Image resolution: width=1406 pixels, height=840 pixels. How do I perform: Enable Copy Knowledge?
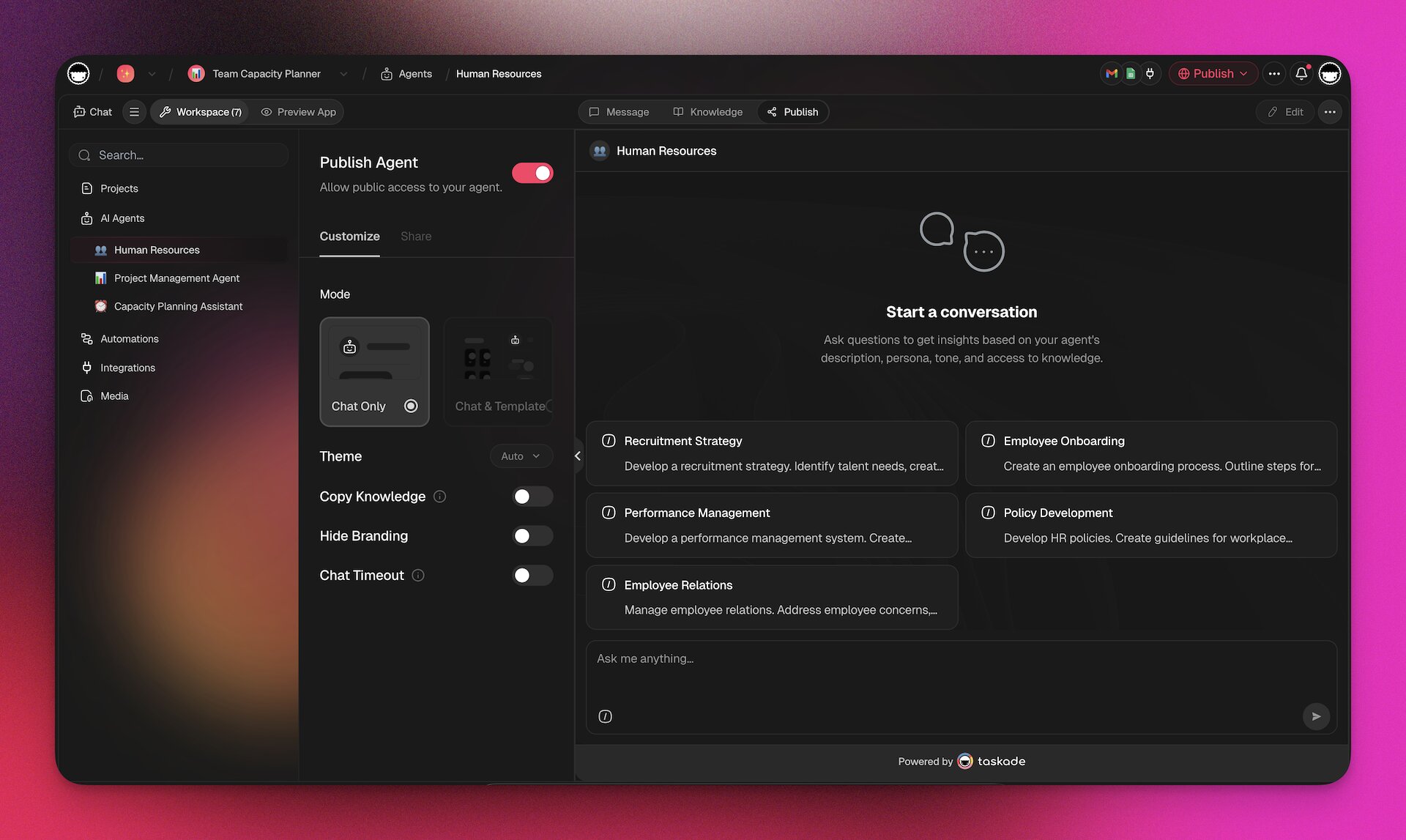click(x=532, y=496)
